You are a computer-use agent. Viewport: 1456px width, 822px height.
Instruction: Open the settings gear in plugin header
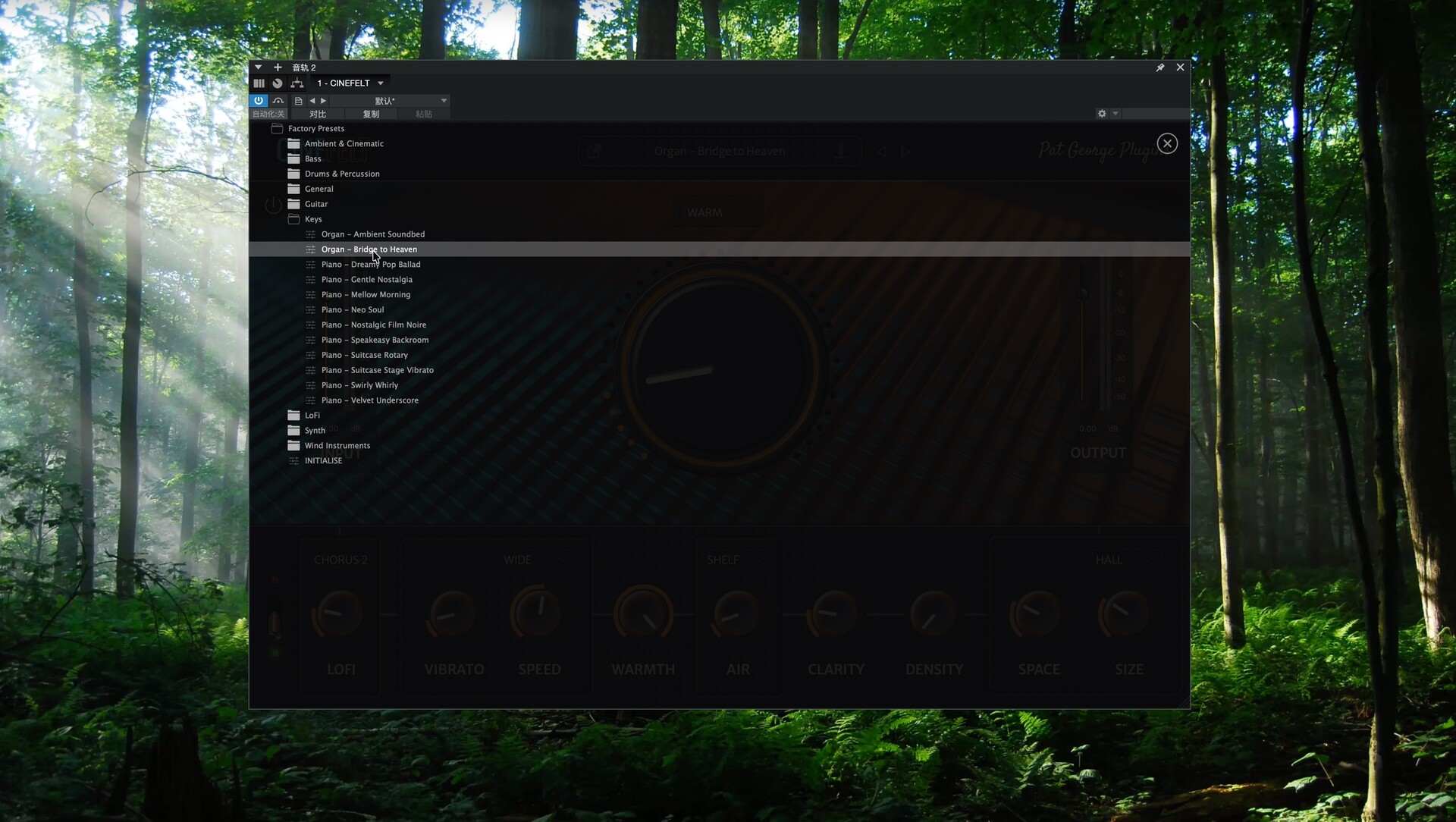(x=1102, y=114)
